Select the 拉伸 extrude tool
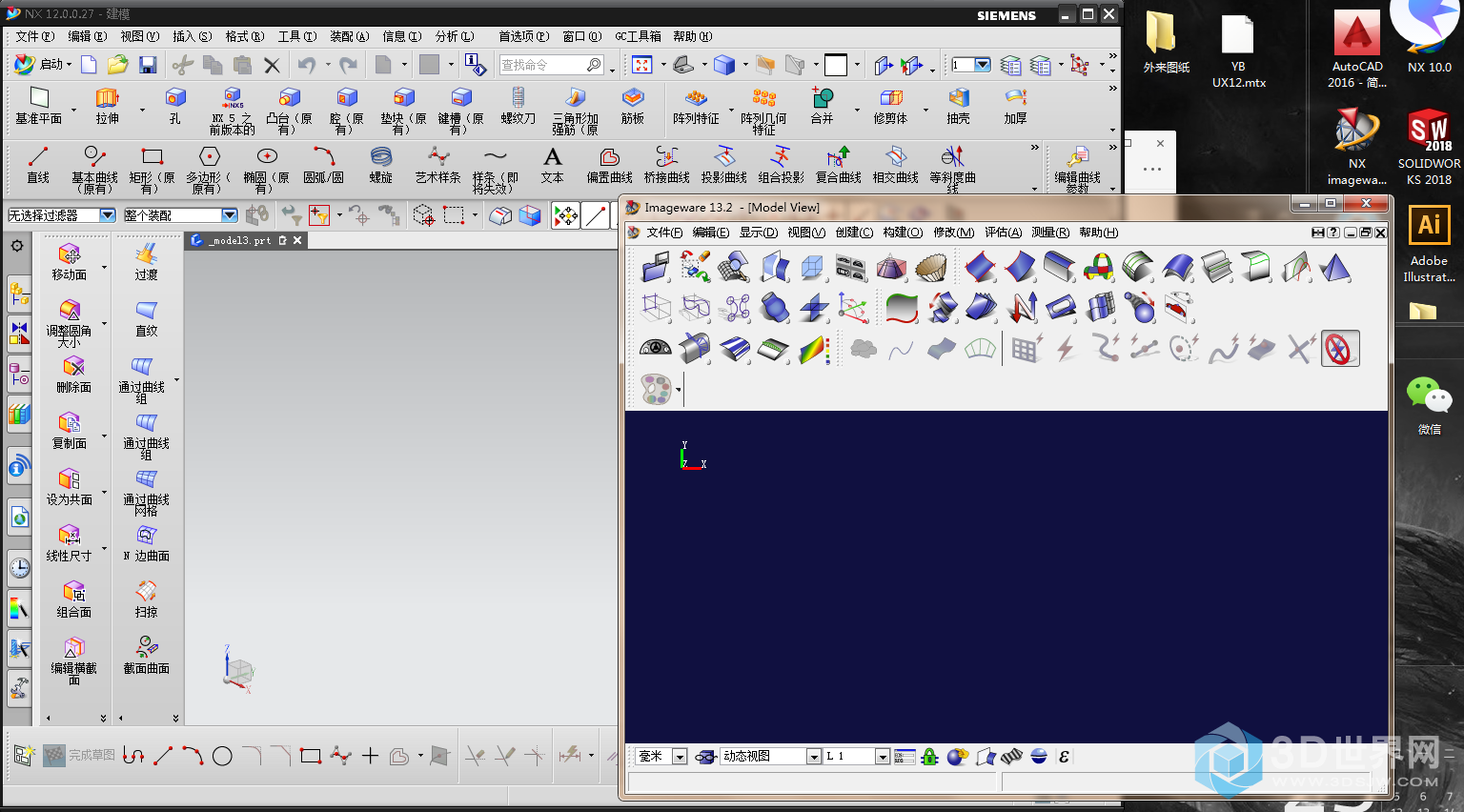Screen dimensions: 1464x812 108,105
